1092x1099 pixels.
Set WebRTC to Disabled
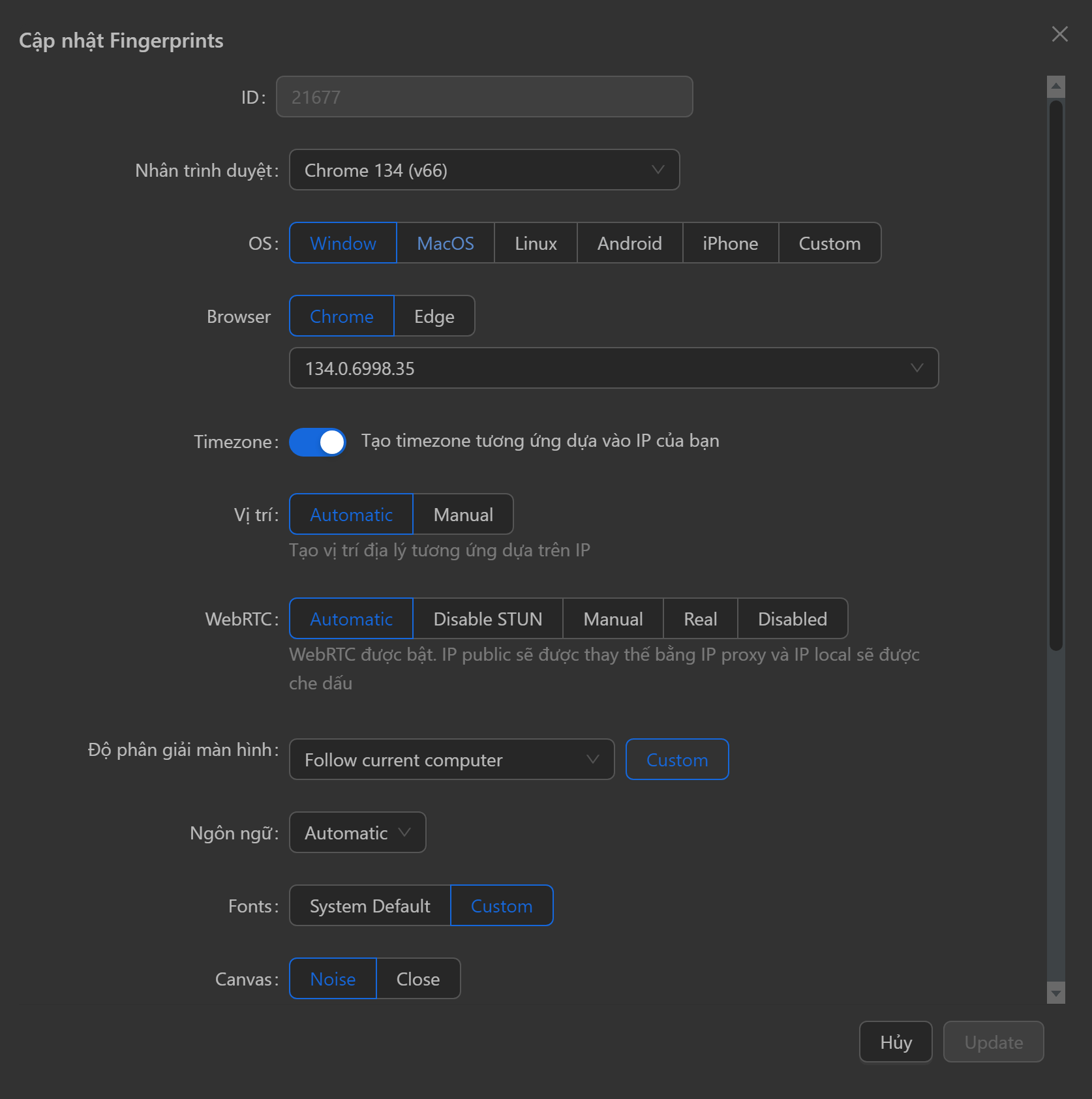point(792,618)
